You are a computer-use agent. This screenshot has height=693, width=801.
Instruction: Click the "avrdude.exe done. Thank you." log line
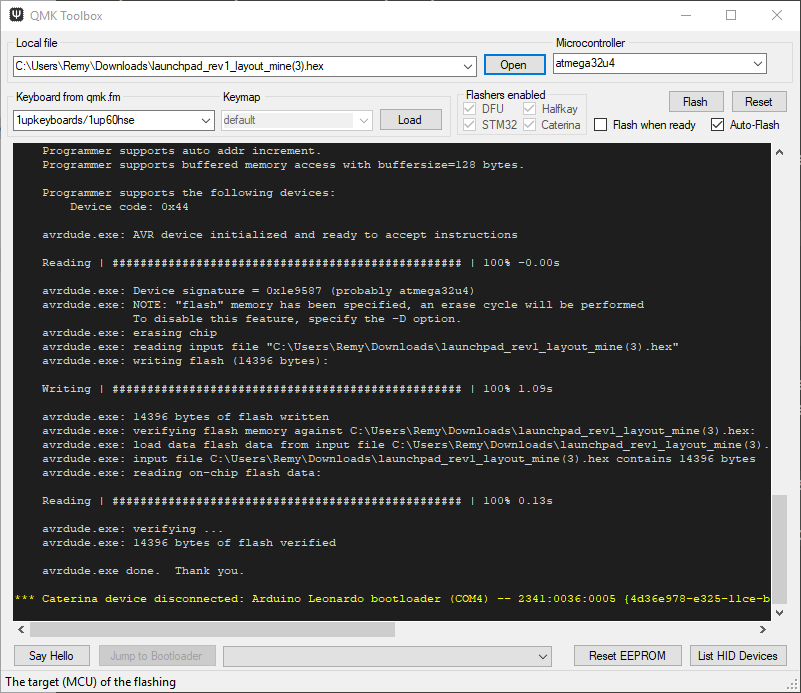pyautogui.click(x=143, y=570)
